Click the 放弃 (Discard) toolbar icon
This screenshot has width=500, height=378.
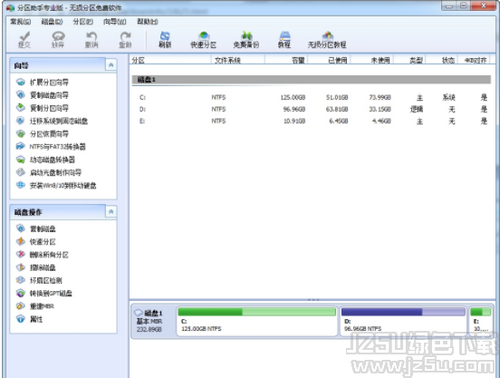58,39
